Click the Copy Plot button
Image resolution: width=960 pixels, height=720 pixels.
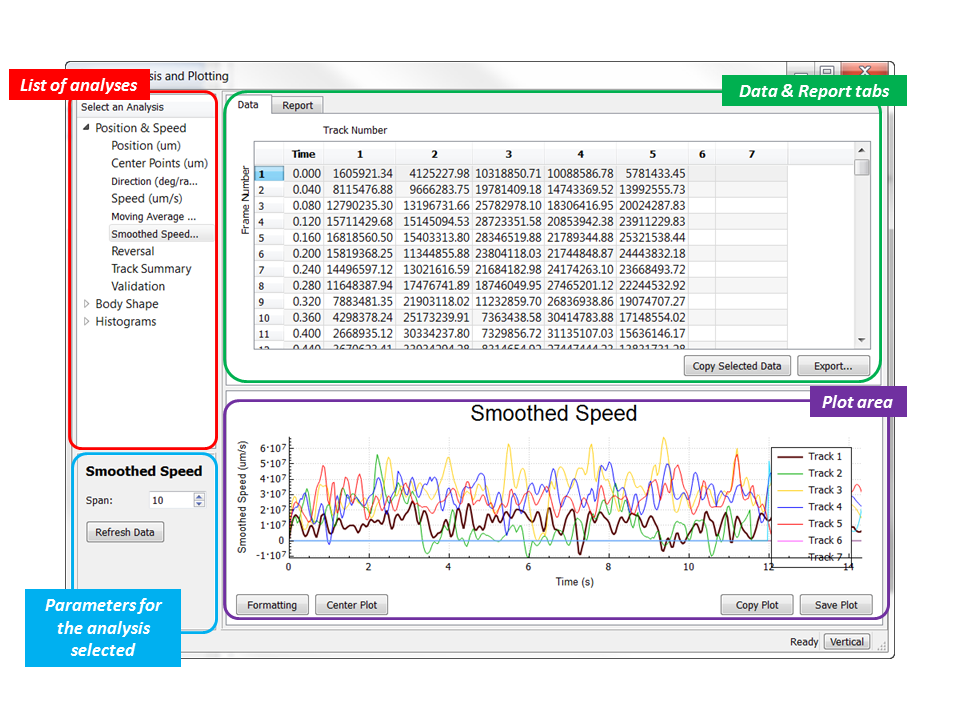757,605
